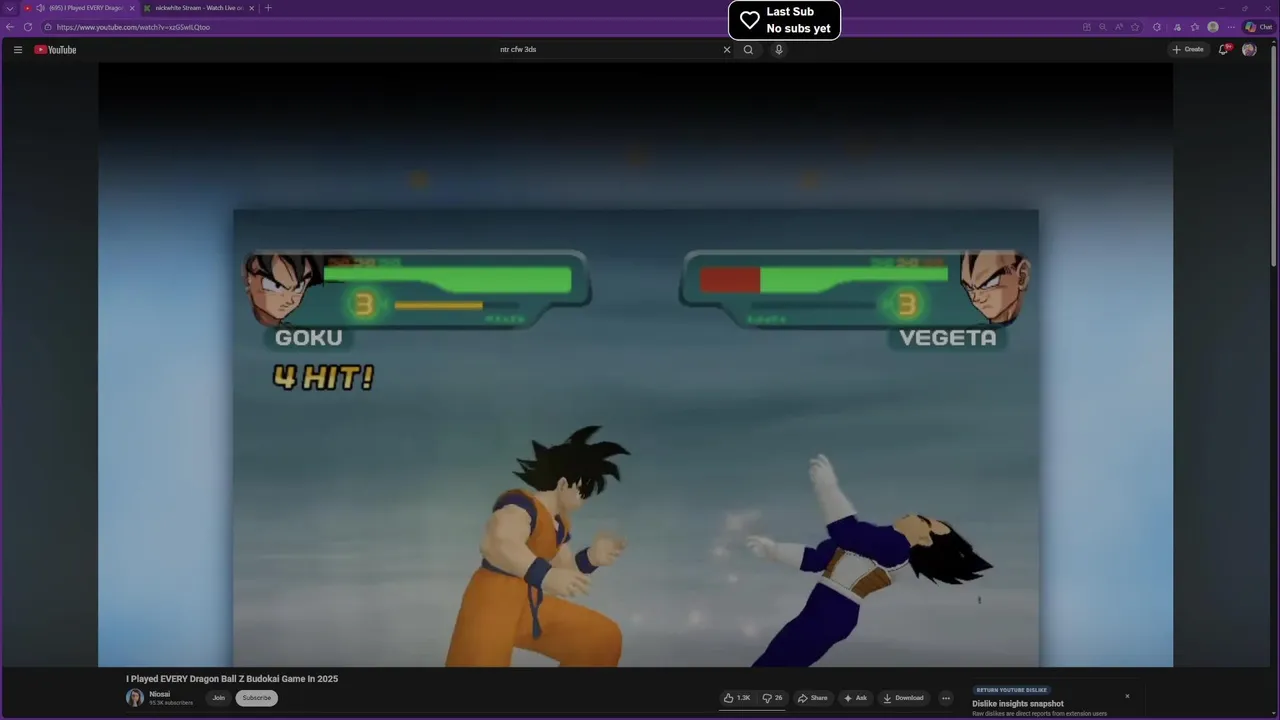
Task: Open YouTube notifications bell
Action: [x=1223, y=49]
